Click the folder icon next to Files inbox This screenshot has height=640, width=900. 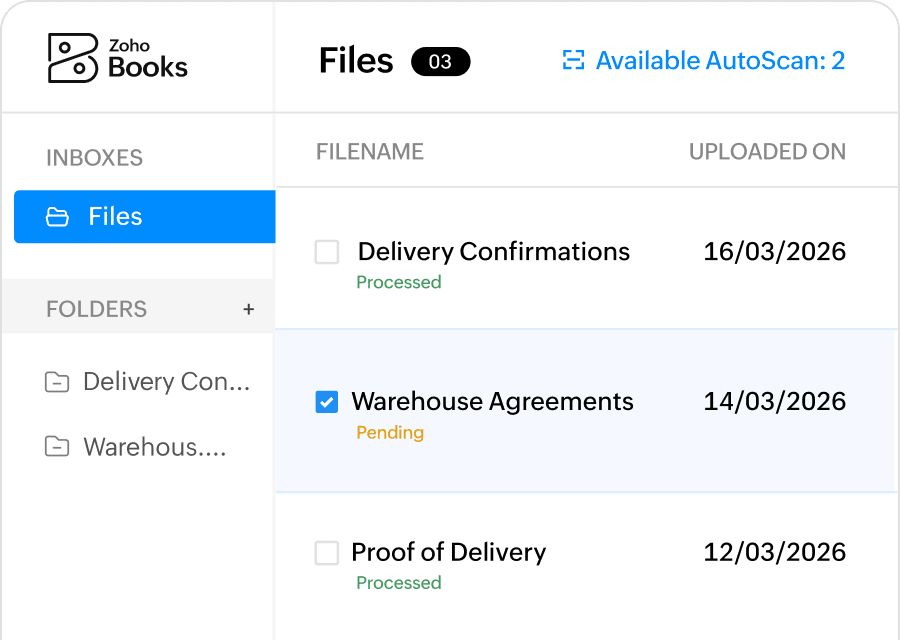pyautogui.click(x=57, y=217)
